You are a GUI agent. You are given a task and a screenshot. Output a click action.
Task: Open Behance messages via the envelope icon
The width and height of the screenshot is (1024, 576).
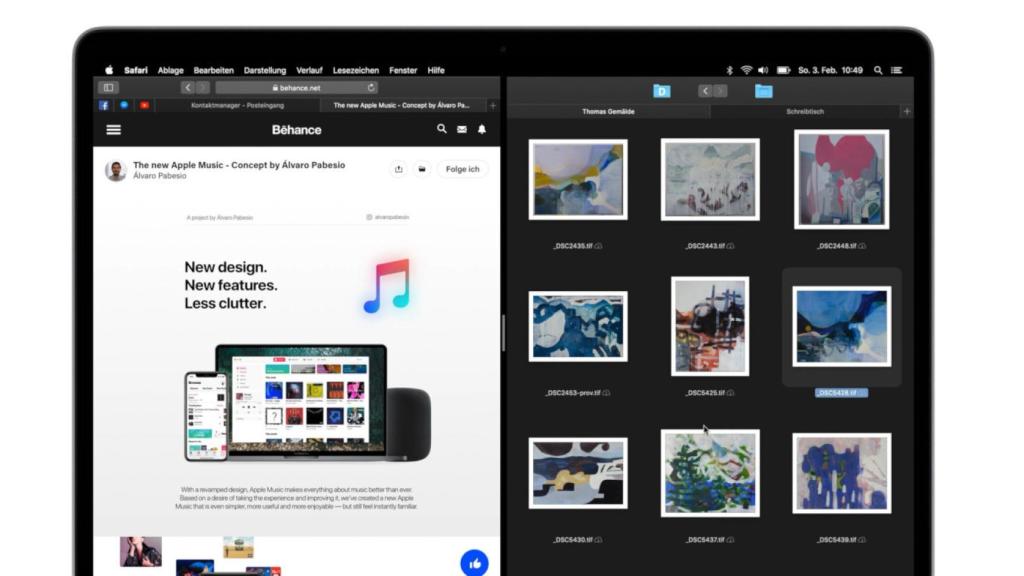click(462, 130)
